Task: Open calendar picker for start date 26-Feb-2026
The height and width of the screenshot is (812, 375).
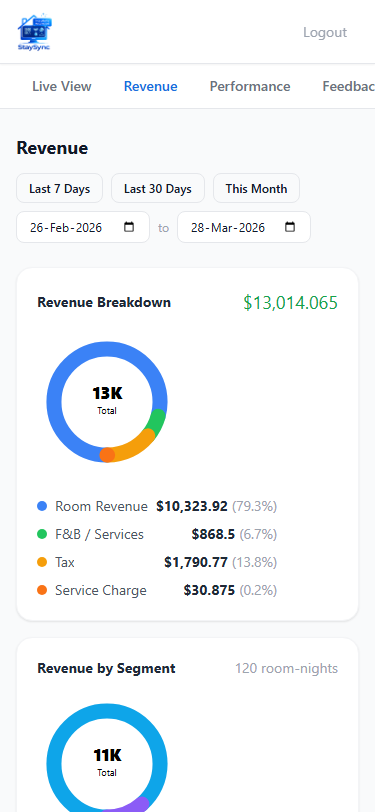Action: pos(129,227)
